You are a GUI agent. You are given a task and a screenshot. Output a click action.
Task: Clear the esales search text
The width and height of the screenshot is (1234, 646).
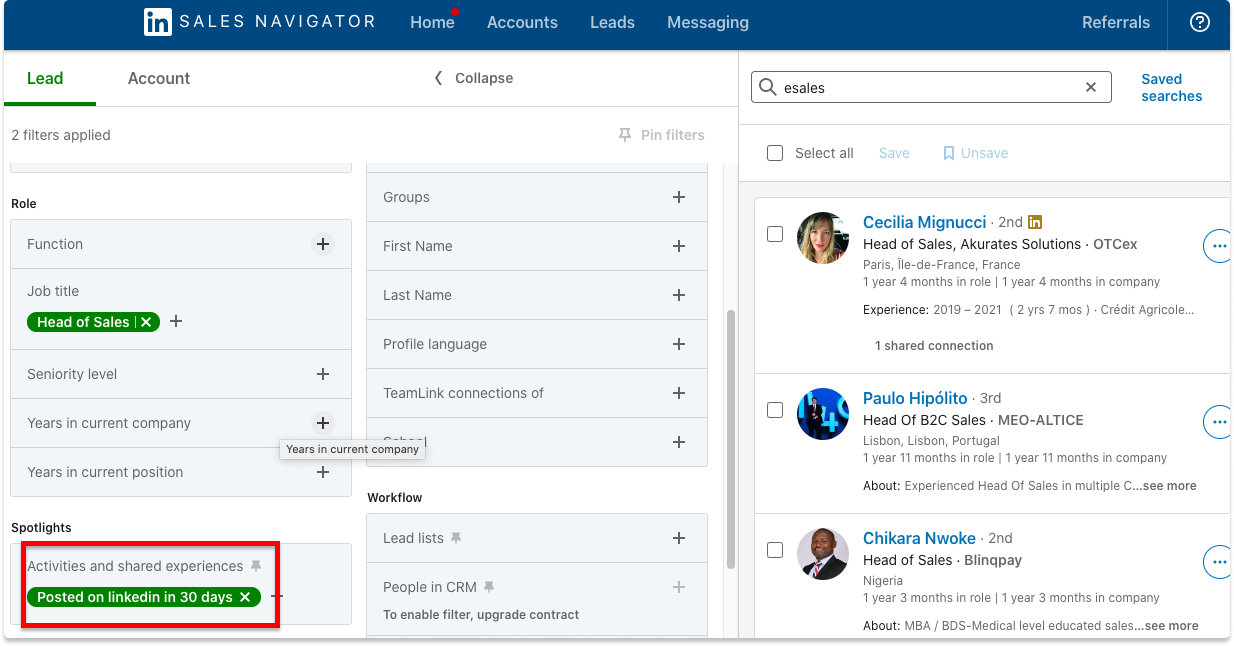click(x=1091, y=87)
